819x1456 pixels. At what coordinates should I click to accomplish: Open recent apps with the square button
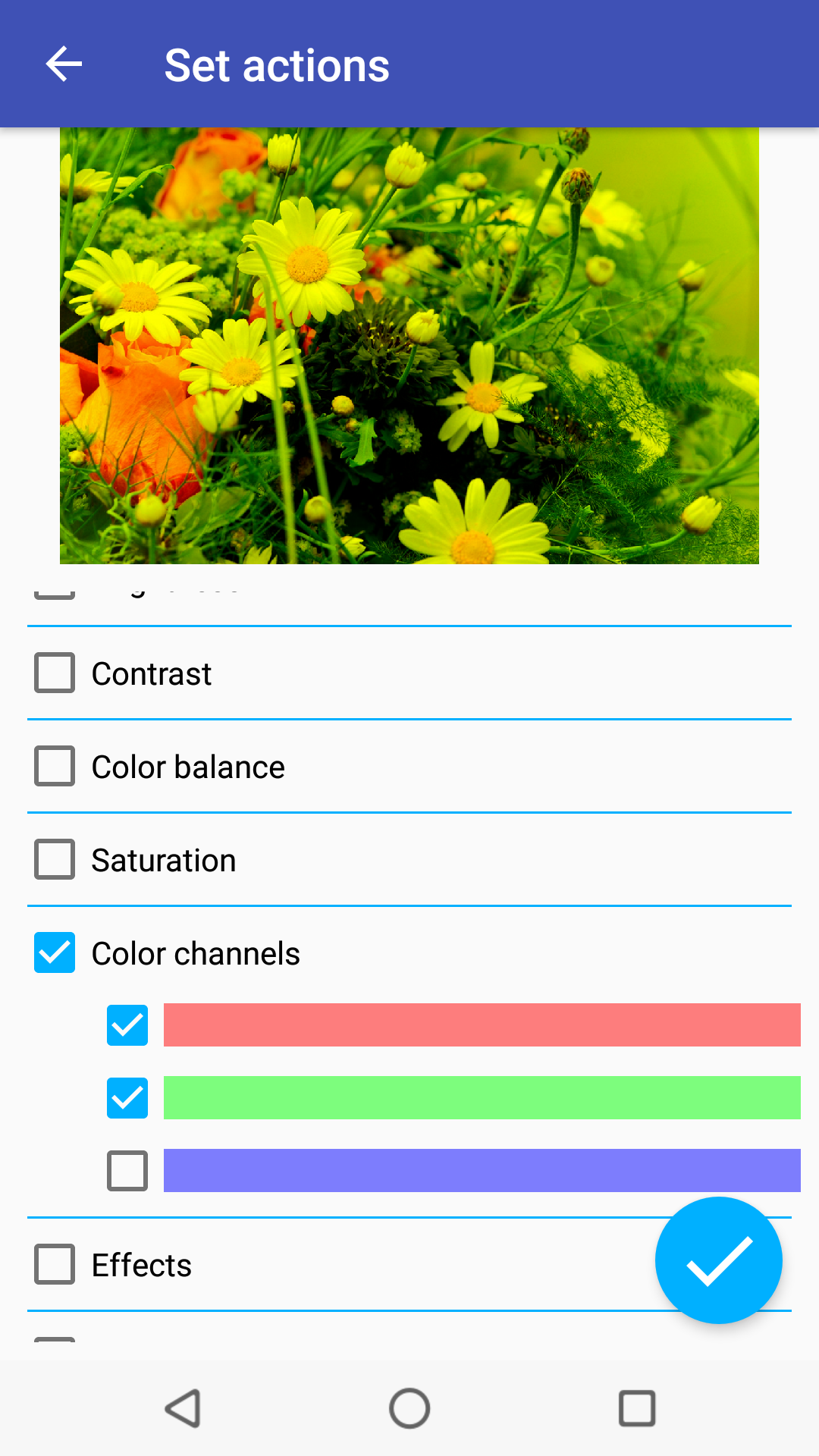[x=637, y=1408]
